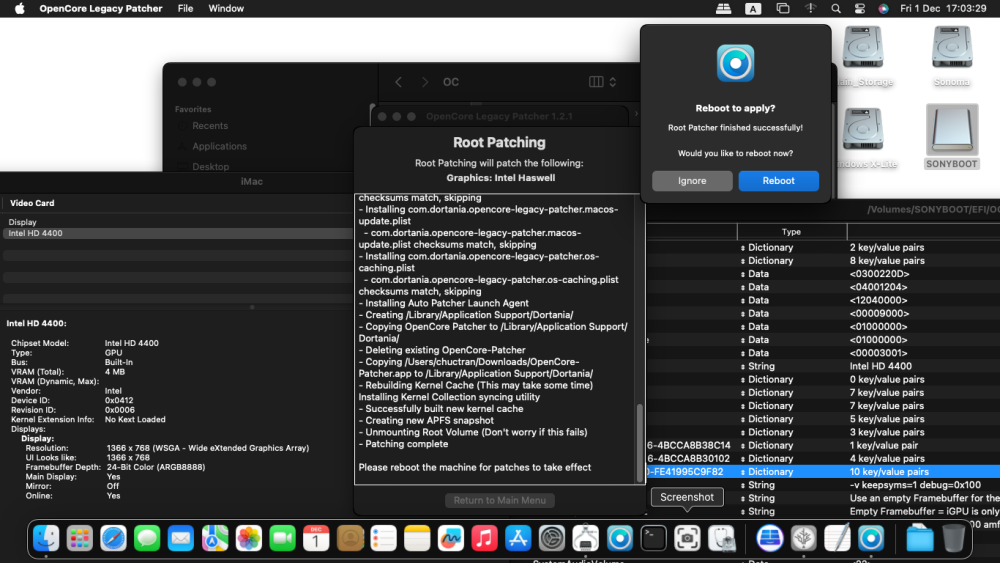This screenshot has height=563, width=1000.
Task: Open the Window menu
Action: pos(226,8)
